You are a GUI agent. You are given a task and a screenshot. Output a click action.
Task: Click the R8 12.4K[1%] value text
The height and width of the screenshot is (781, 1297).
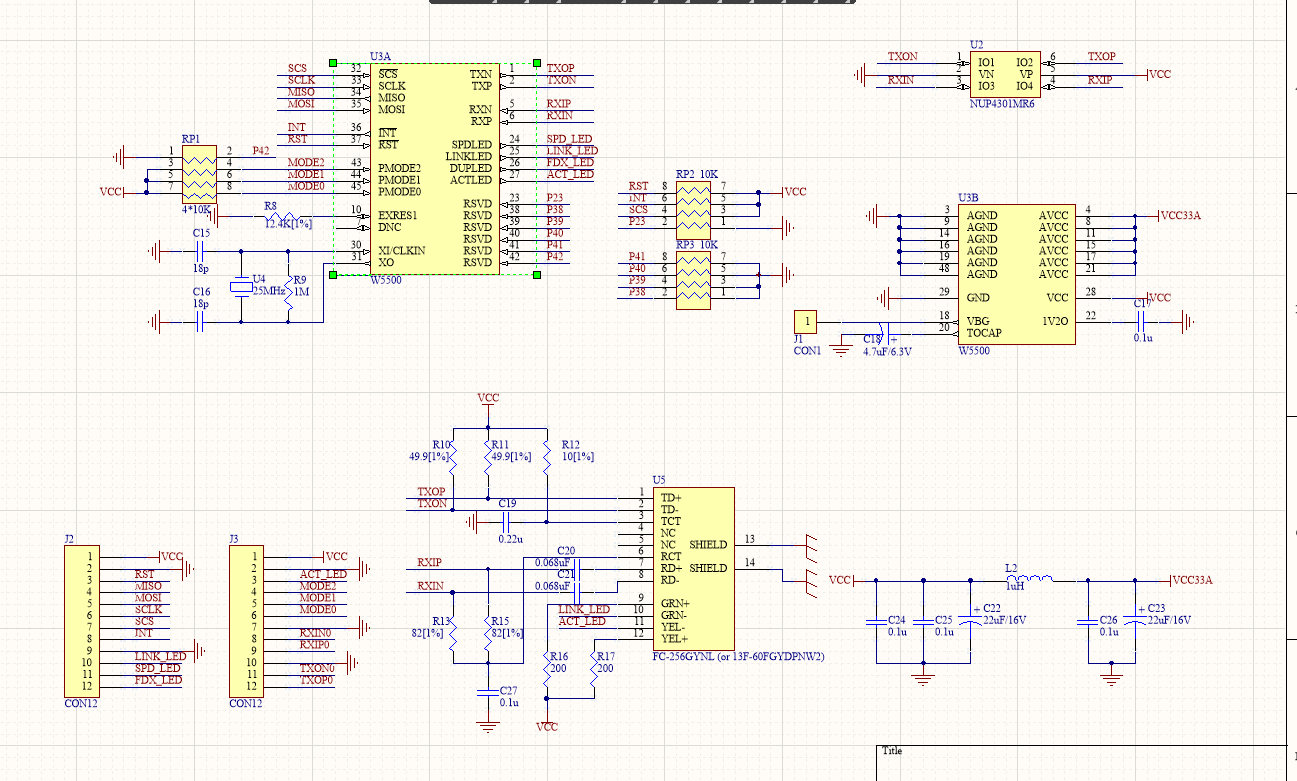(x=288, y=225)
